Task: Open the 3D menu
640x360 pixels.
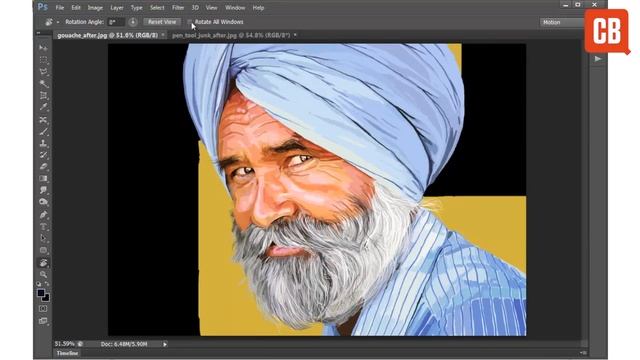Action: (195, 8)
